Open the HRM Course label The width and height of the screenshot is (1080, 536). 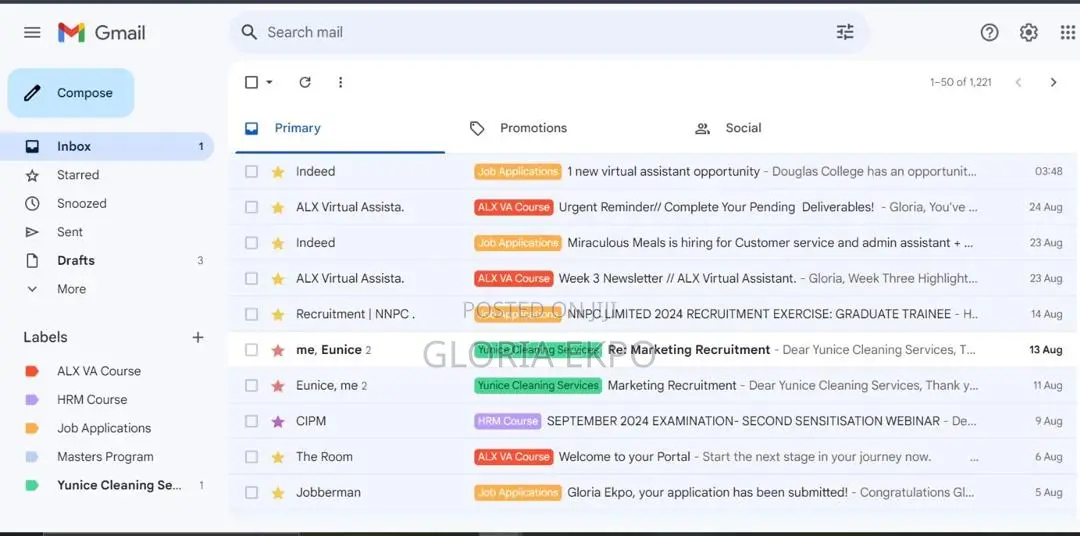(92, 400)
